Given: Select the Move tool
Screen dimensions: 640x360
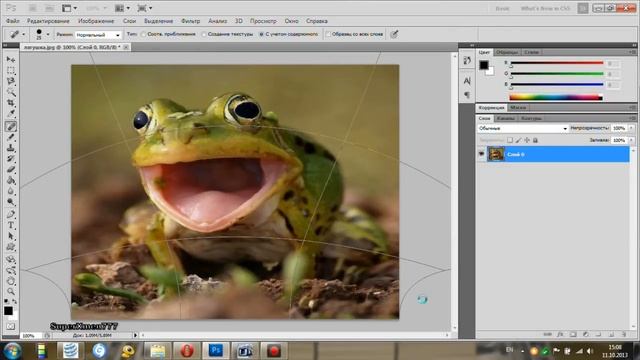Looking at the screenshot, I should 11,60.
